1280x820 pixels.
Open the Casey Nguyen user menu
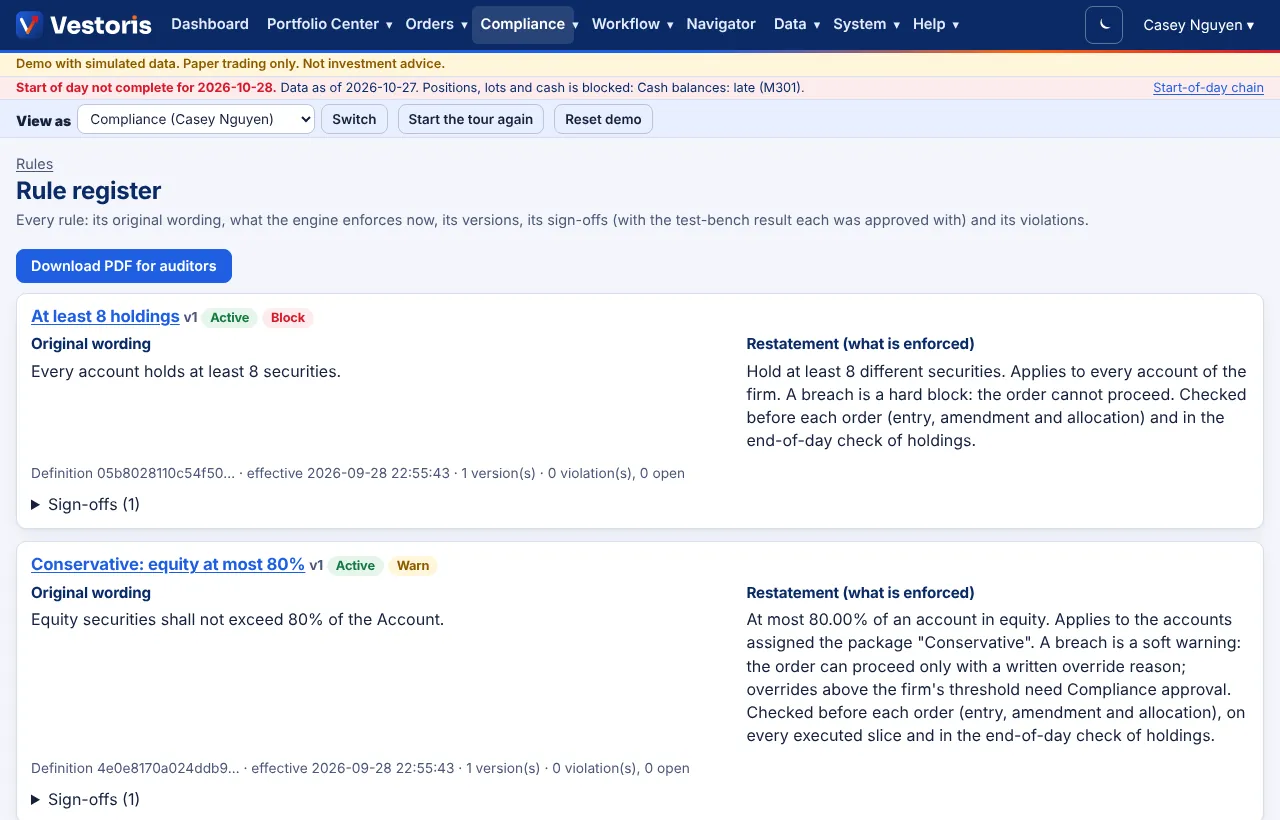(1198, 25)
